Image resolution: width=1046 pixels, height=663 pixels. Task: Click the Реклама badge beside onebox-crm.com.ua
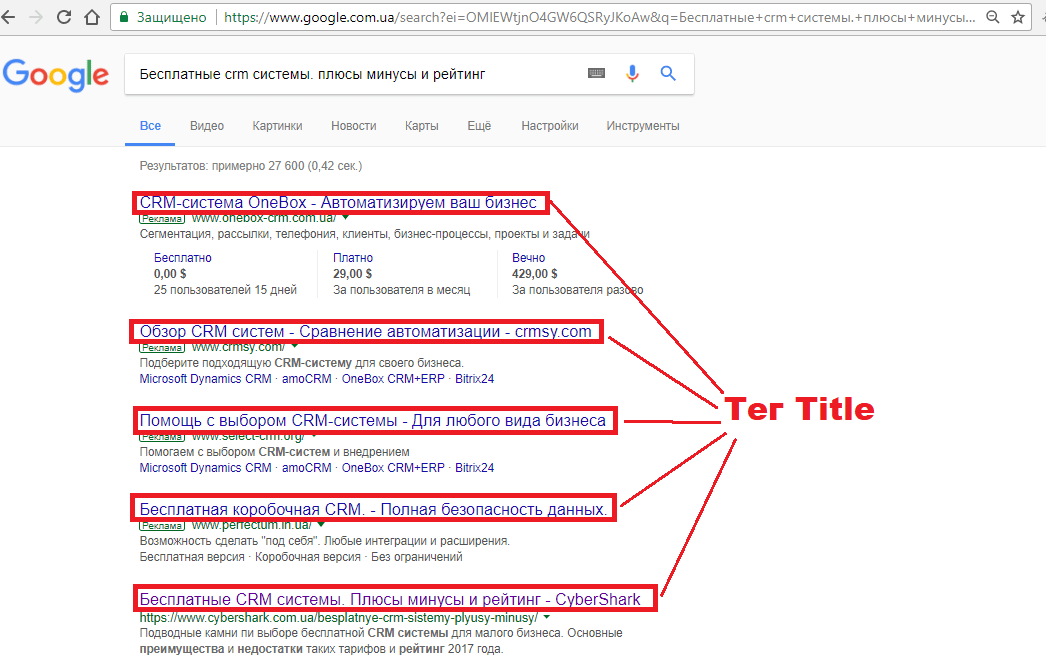(162, 218)
